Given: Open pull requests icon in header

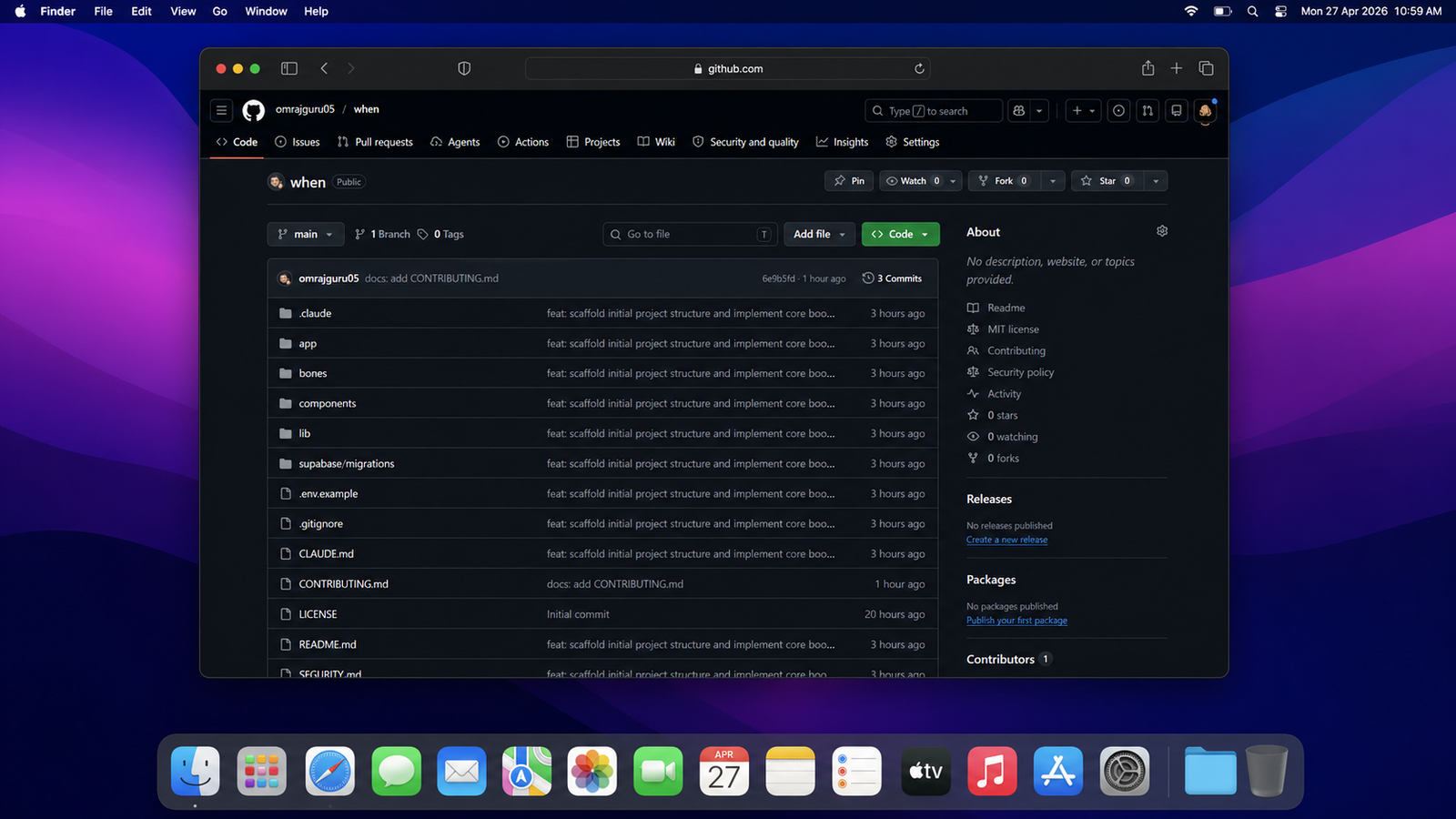Looking at the screenshot, I should [1148, 110].
